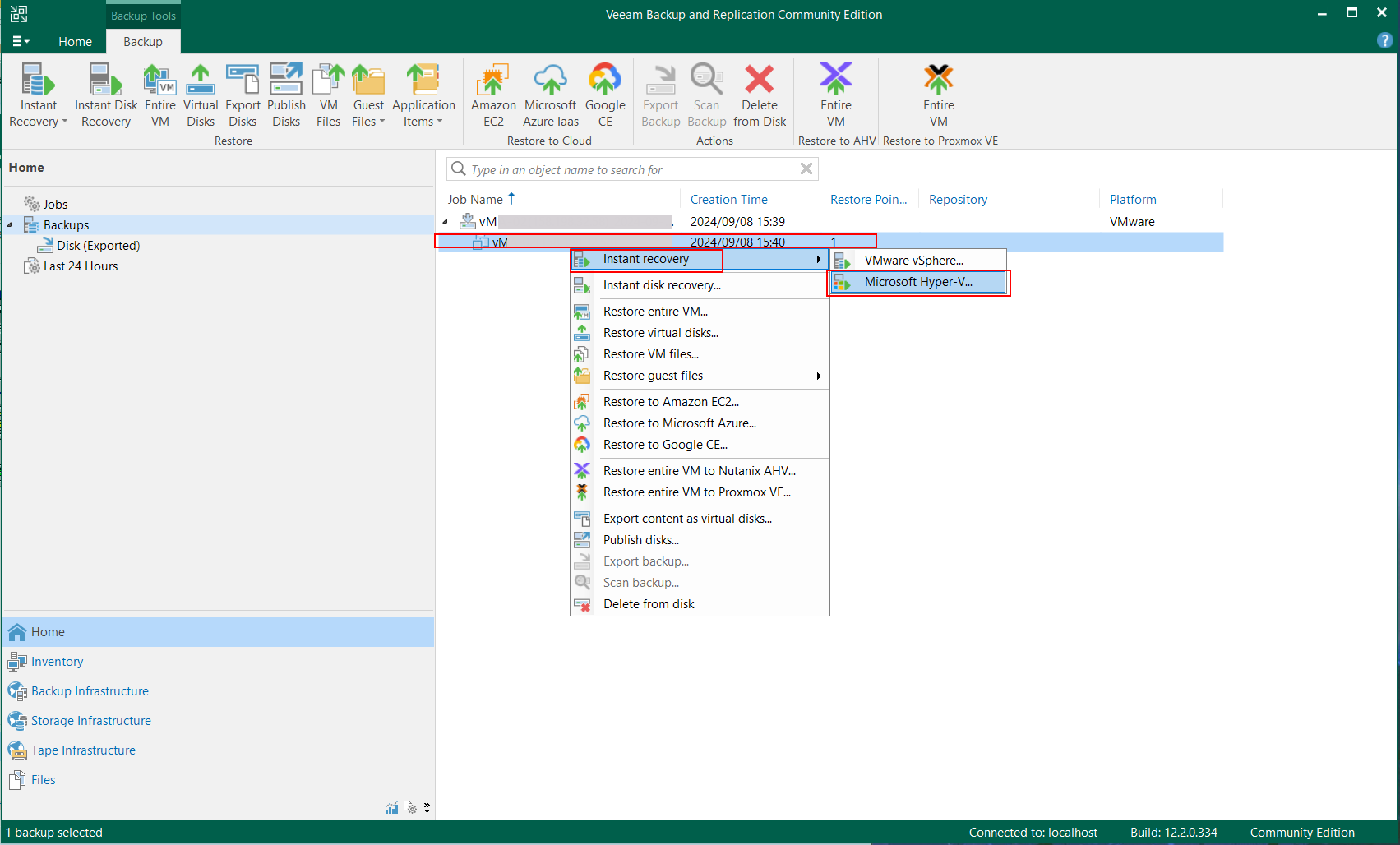Image resolution: width=1400 pixels, height=845 pixels.
Task: Click the Export Disks ribbon icon
Action: [x=243, y=81]
